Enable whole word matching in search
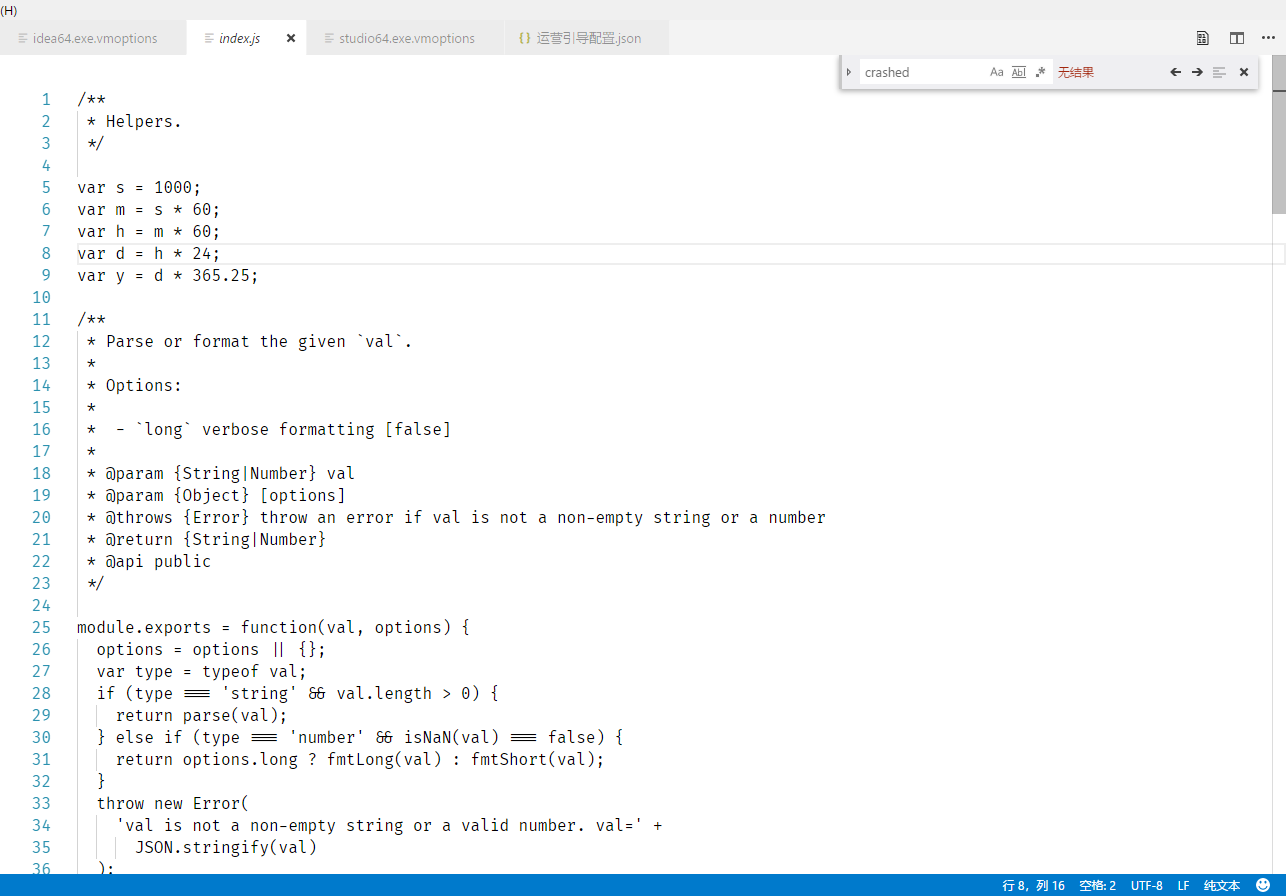 click(1019, 71)
